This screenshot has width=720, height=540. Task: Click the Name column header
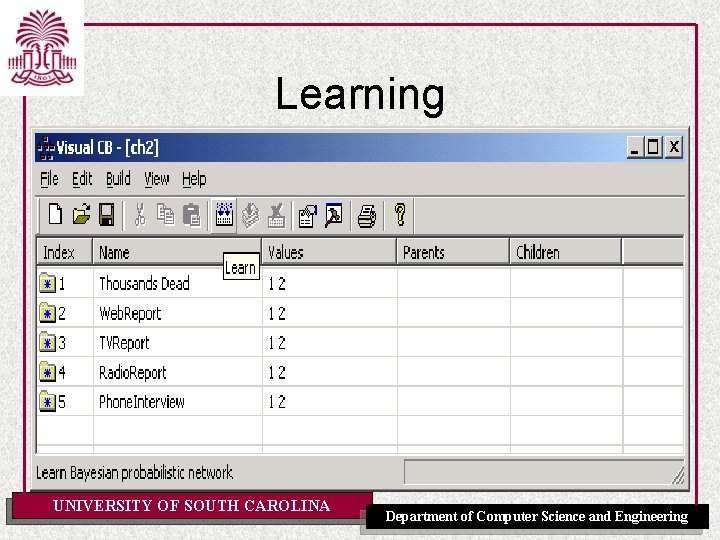[x=177, y=252]
